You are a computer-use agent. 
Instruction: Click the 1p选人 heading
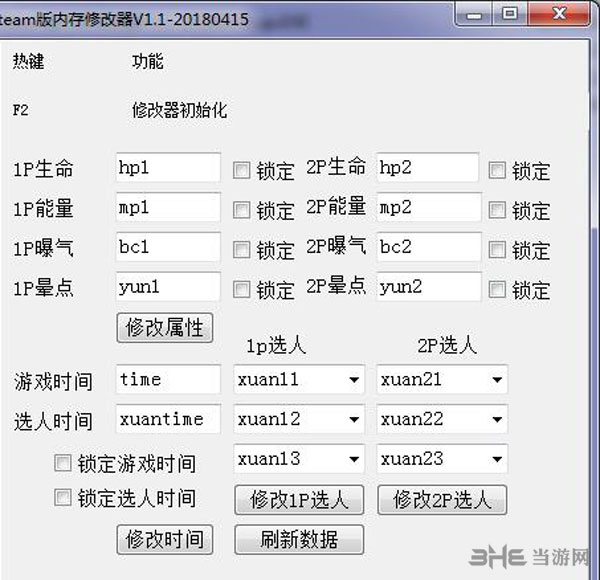276,346
